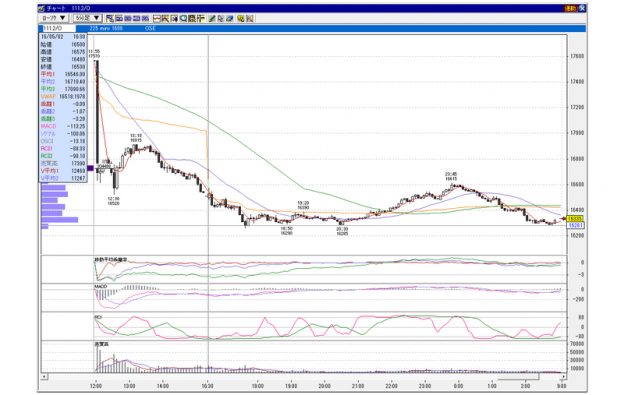Viewport: 624px width, 395px height.
Task: Click the orange linked-mode button in title bar
Action: 570,8
